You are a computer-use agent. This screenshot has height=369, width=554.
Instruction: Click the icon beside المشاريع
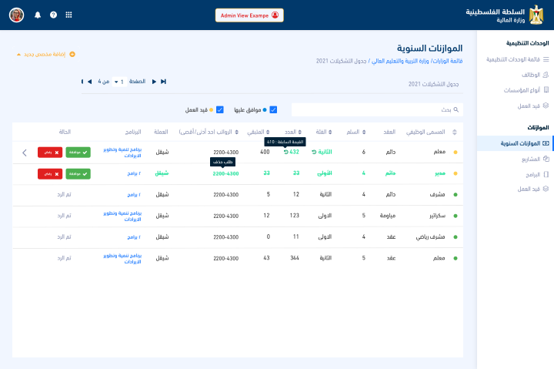click(x=546, y=159)
